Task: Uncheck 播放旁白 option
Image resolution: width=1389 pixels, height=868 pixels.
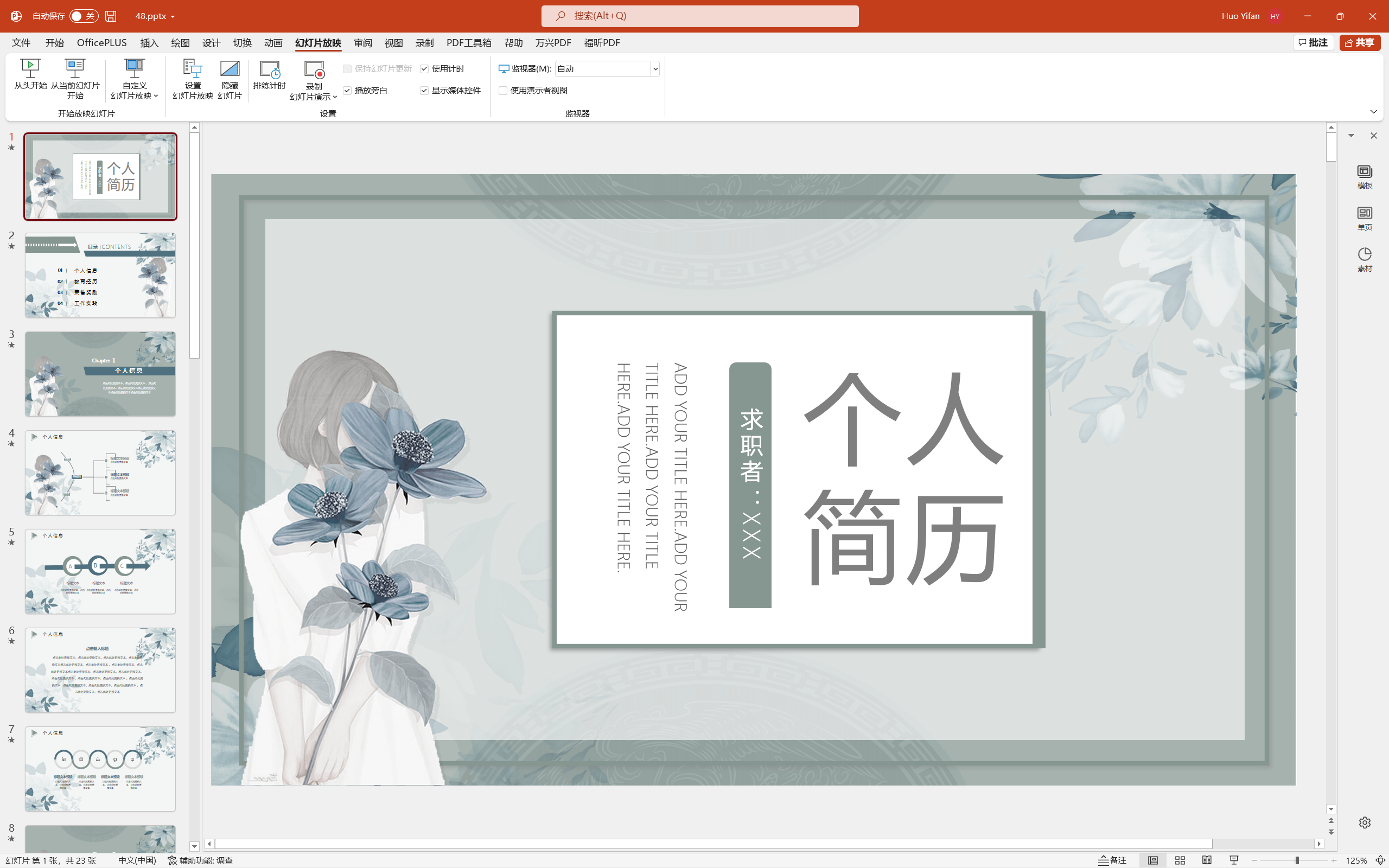Action: coord(347,90)
